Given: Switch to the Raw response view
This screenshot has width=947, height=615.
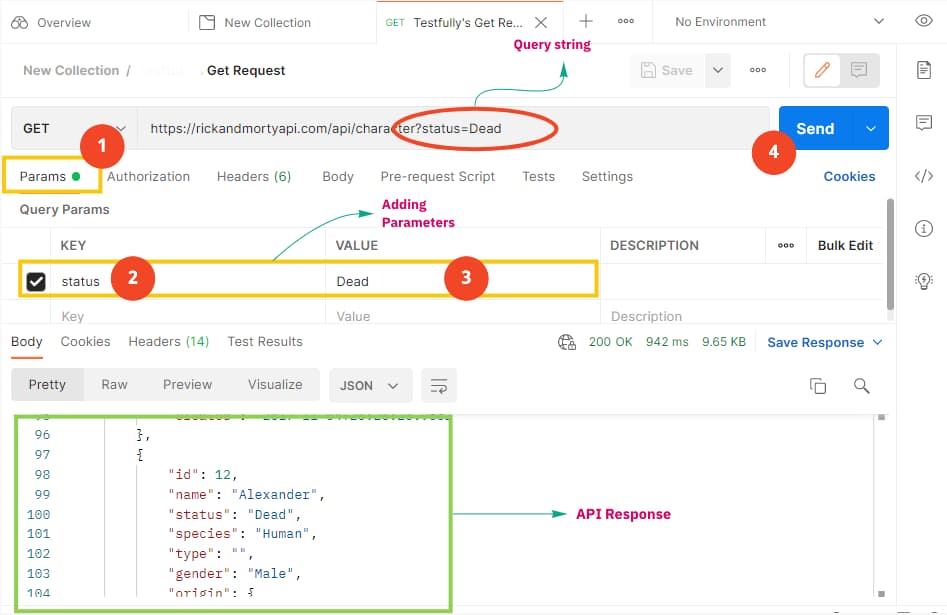Looking at the screenshot, I should [114, 384].
